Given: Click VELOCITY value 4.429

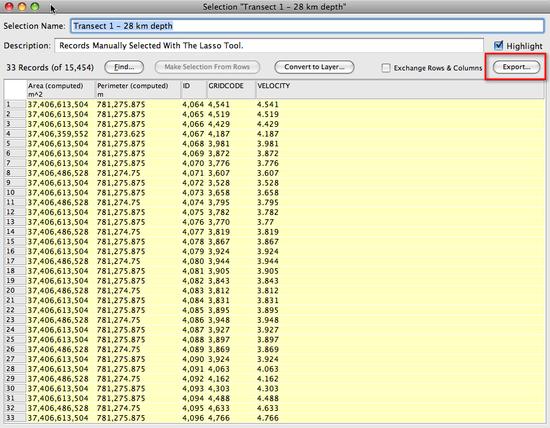Looking at the screenshot, I should tap(268, 124).
